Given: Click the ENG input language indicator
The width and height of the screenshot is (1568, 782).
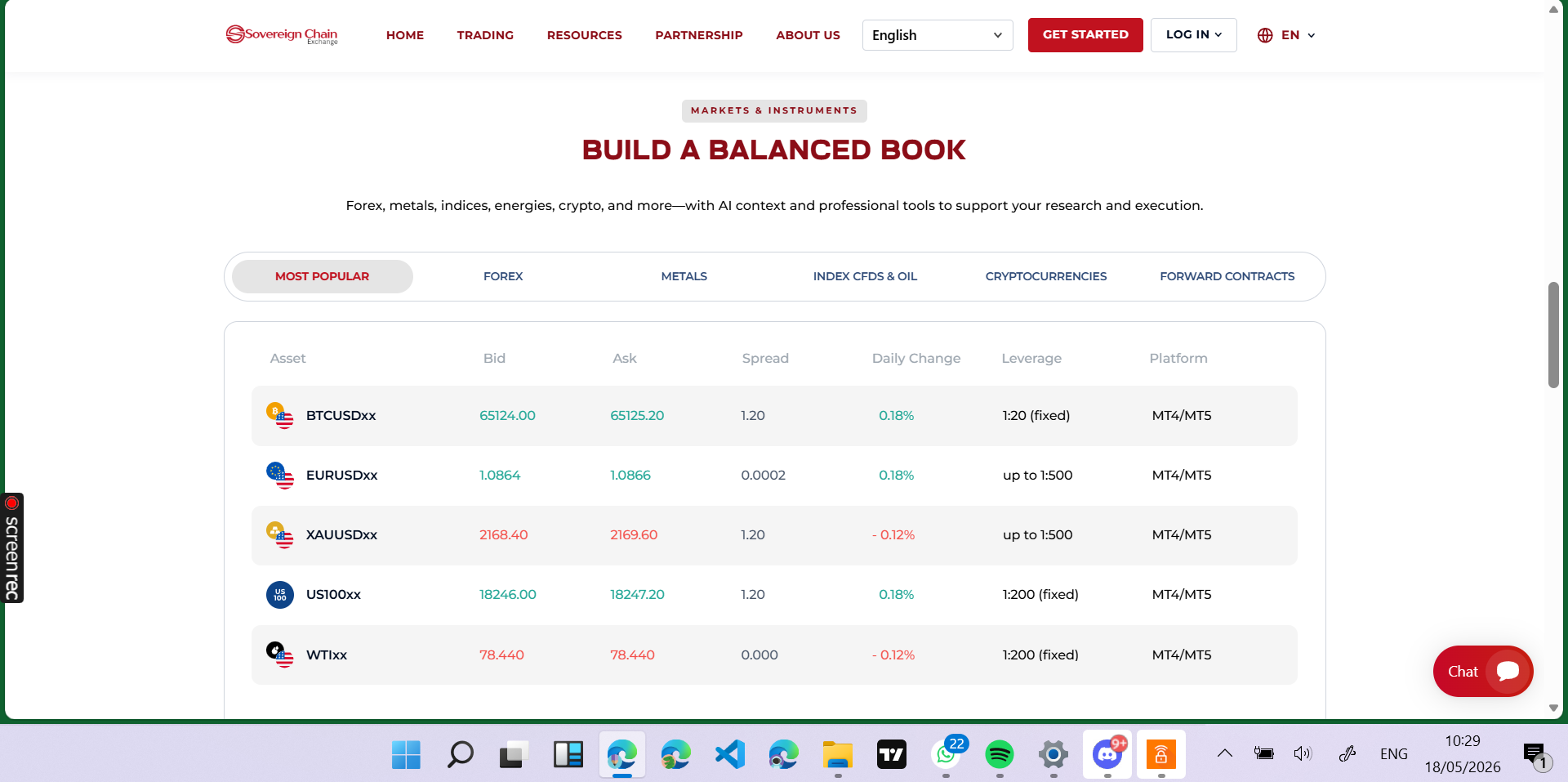Looking at the screenshot, I should [1394, 753].
